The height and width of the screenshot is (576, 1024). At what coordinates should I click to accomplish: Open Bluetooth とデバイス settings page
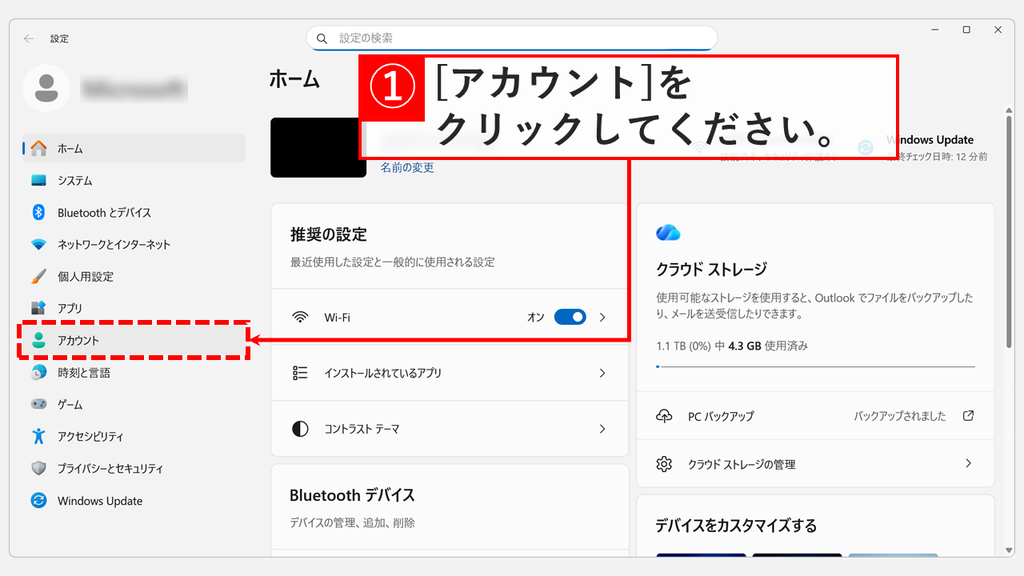point(134,212)
